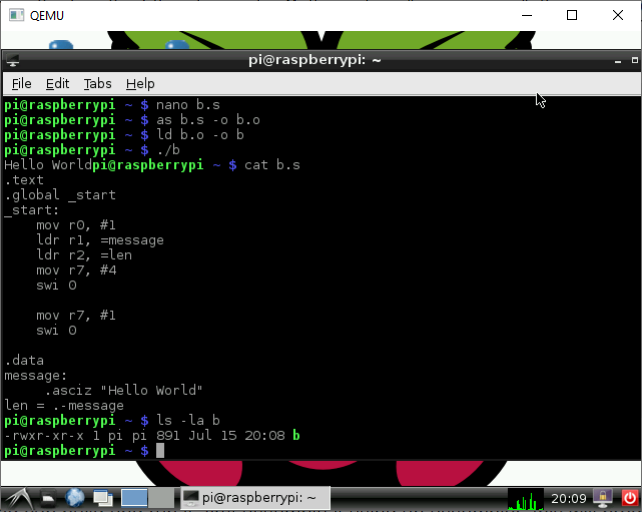Click the screen lock tray icon

(x=604, y=497)
